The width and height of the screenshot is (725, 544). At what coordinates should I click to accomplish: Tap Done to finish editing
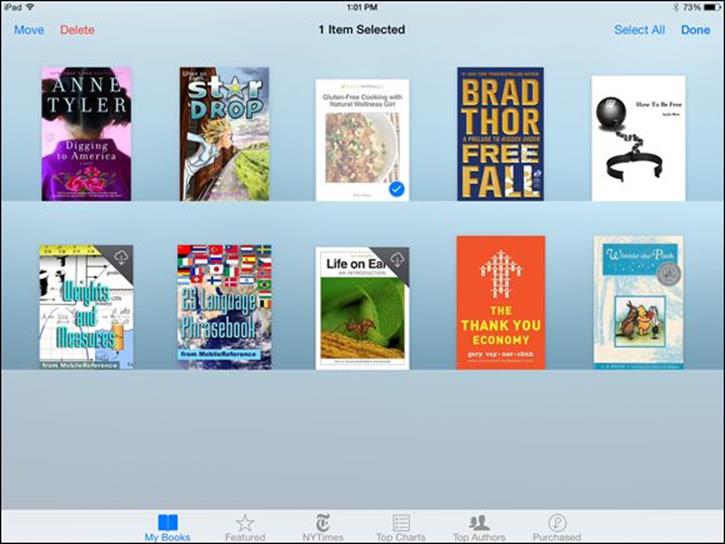695,30
